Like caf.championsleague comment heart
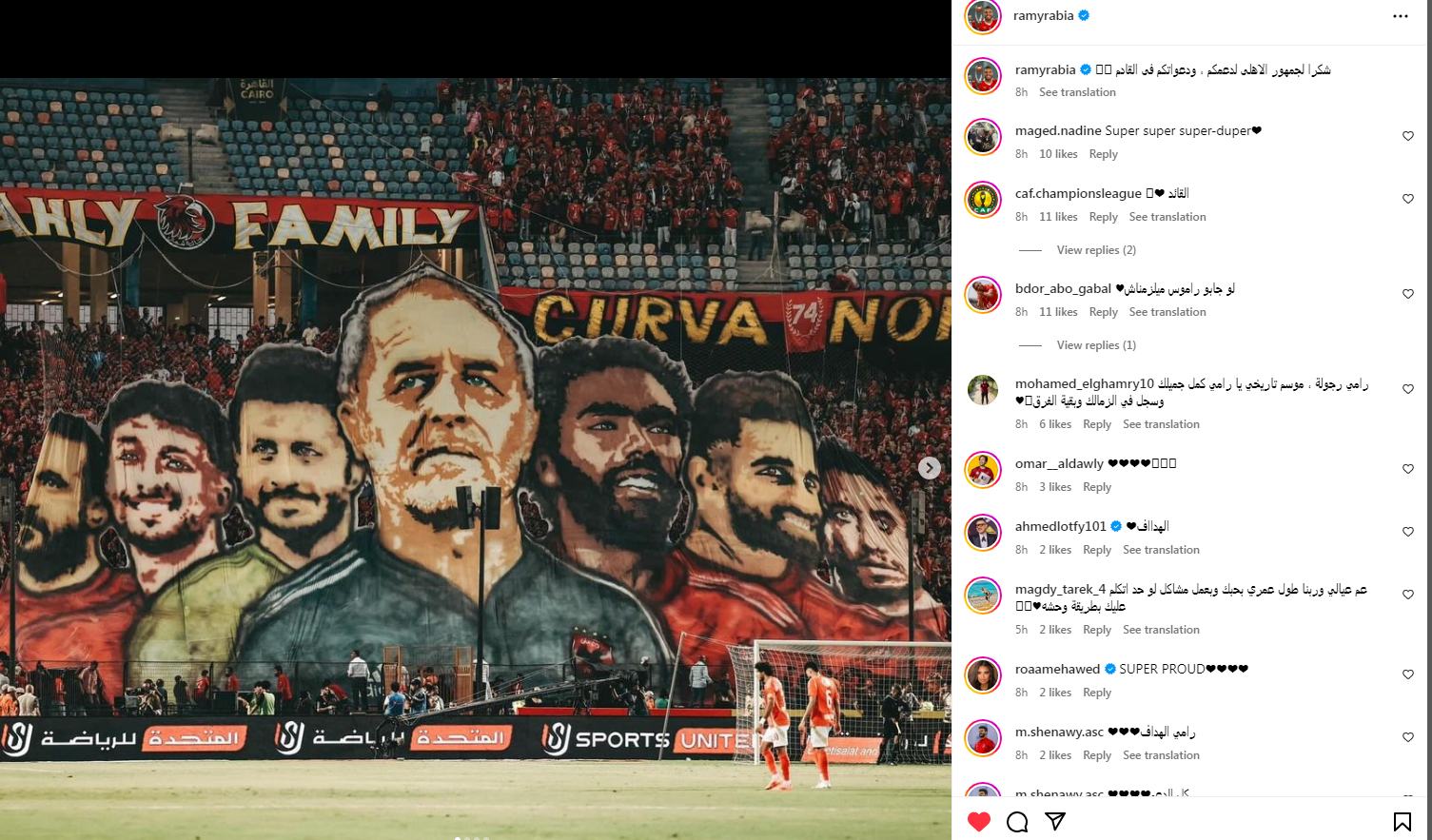The height and width of the screenshot is (840, 1432). 1408,199
